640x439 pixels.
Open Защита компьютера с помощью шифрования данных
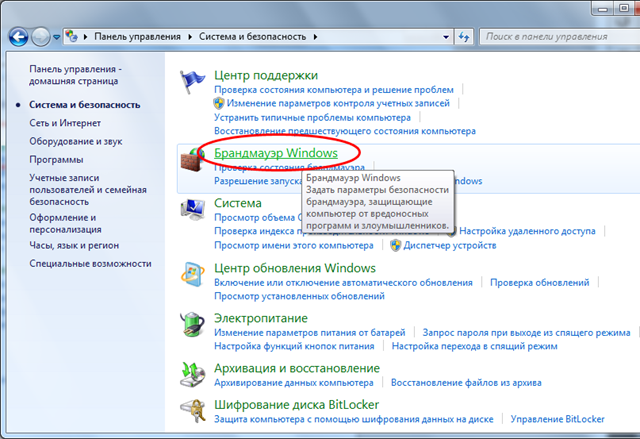point(353,419)
